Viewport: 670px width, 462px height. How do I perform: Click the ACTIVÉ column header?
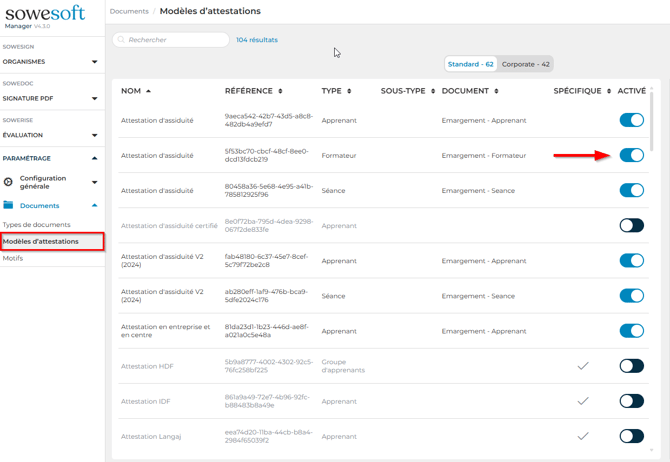click(632, 91)
